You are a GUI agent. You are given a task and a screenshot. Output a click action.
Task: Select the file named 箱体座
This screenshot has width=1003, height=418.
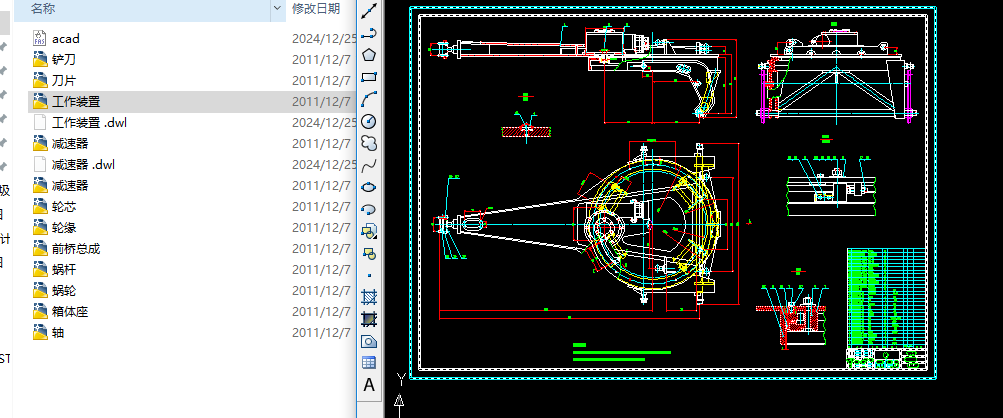[70, 312]
